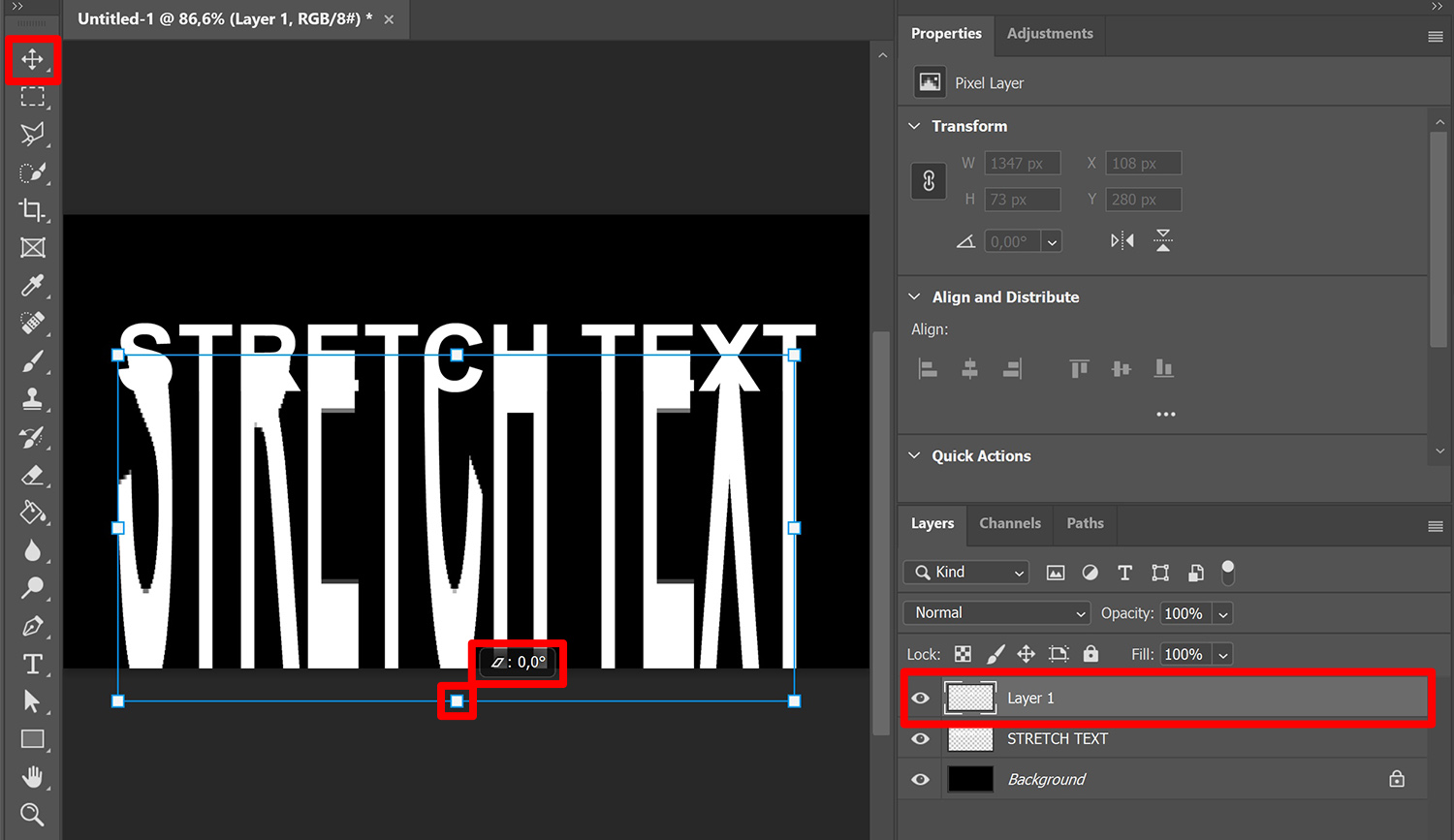Image resolution: width=1454 pixels, height=840 pixels.
Task: Select the Type tool
Action: coord(32,664)
